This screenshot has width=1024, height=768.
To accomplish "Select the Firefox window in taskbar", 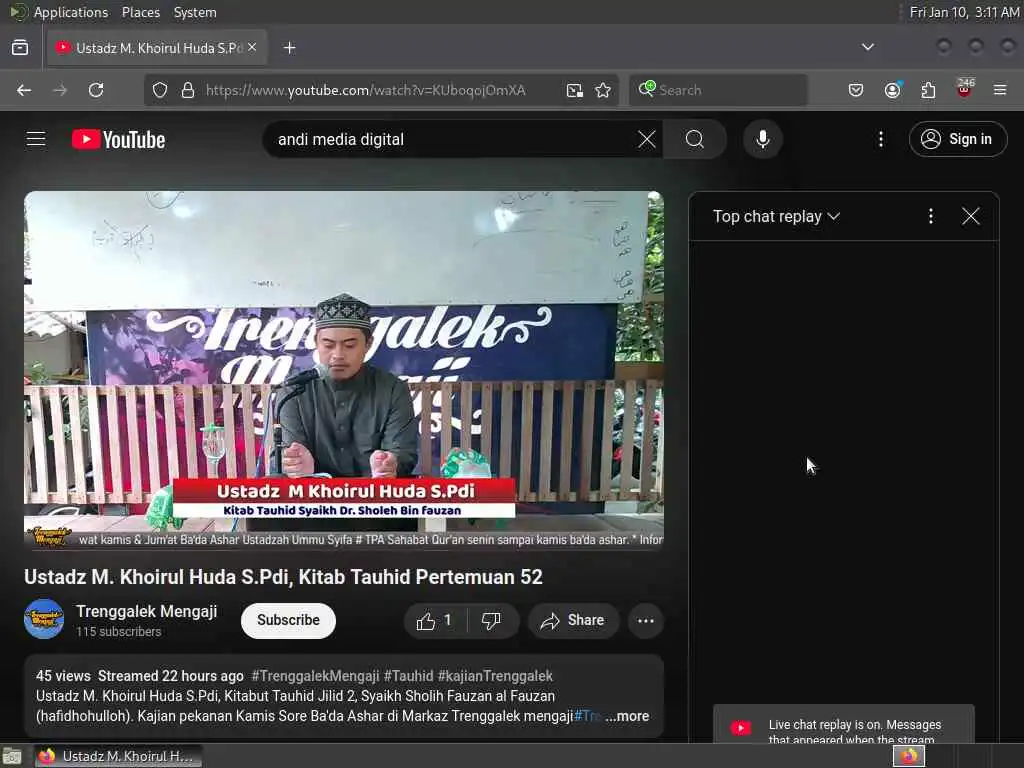I will coord(118,756).
